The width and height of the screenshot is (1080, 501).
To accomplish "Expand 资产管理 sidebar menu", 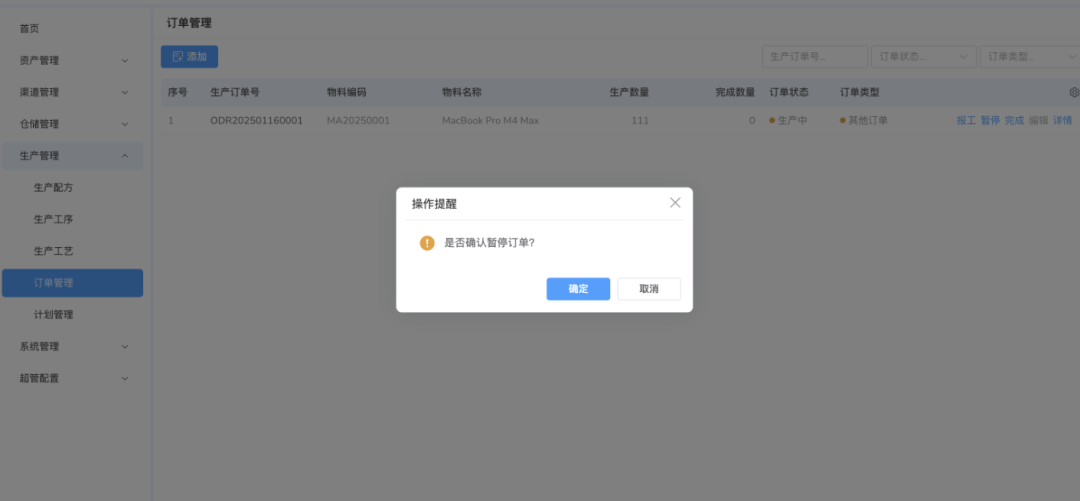I will (72, 61).
